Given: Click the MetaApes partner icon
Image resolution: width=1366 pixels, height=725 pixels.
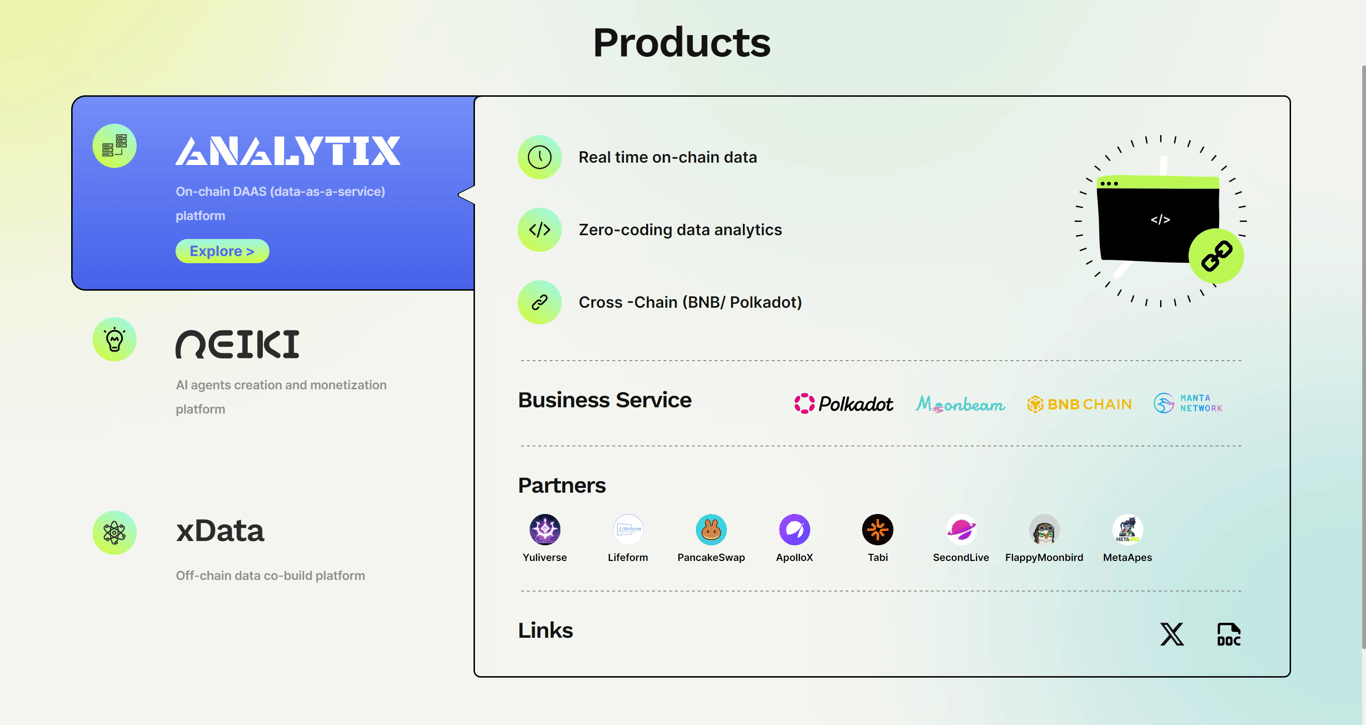Looking at the screenshot, I should pos(1128,529).
